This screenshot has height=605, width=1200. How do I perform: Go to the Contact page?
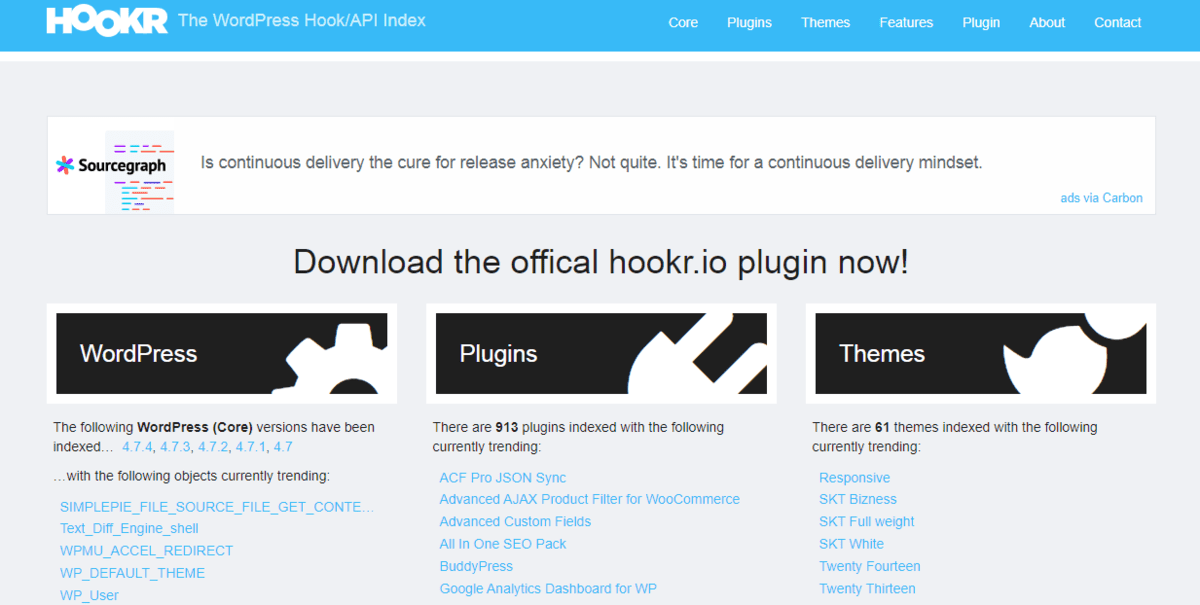coord(1117,22)
